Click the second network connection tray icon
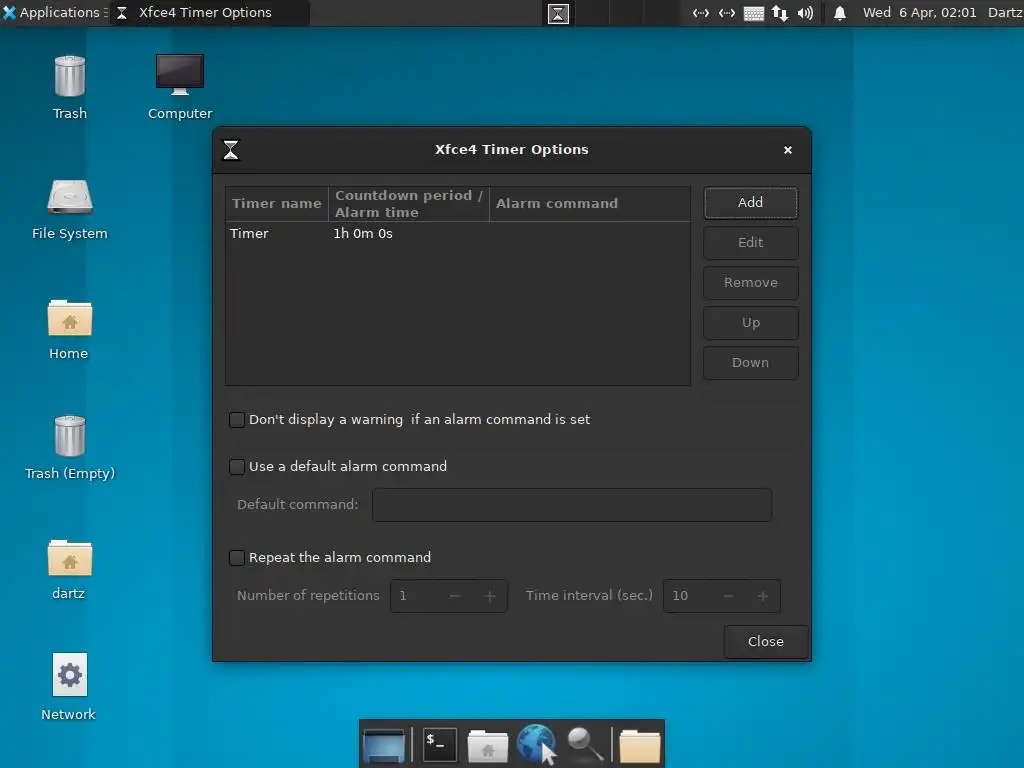The width and height of the screenshot is (1024, 768). click(727, 13)
